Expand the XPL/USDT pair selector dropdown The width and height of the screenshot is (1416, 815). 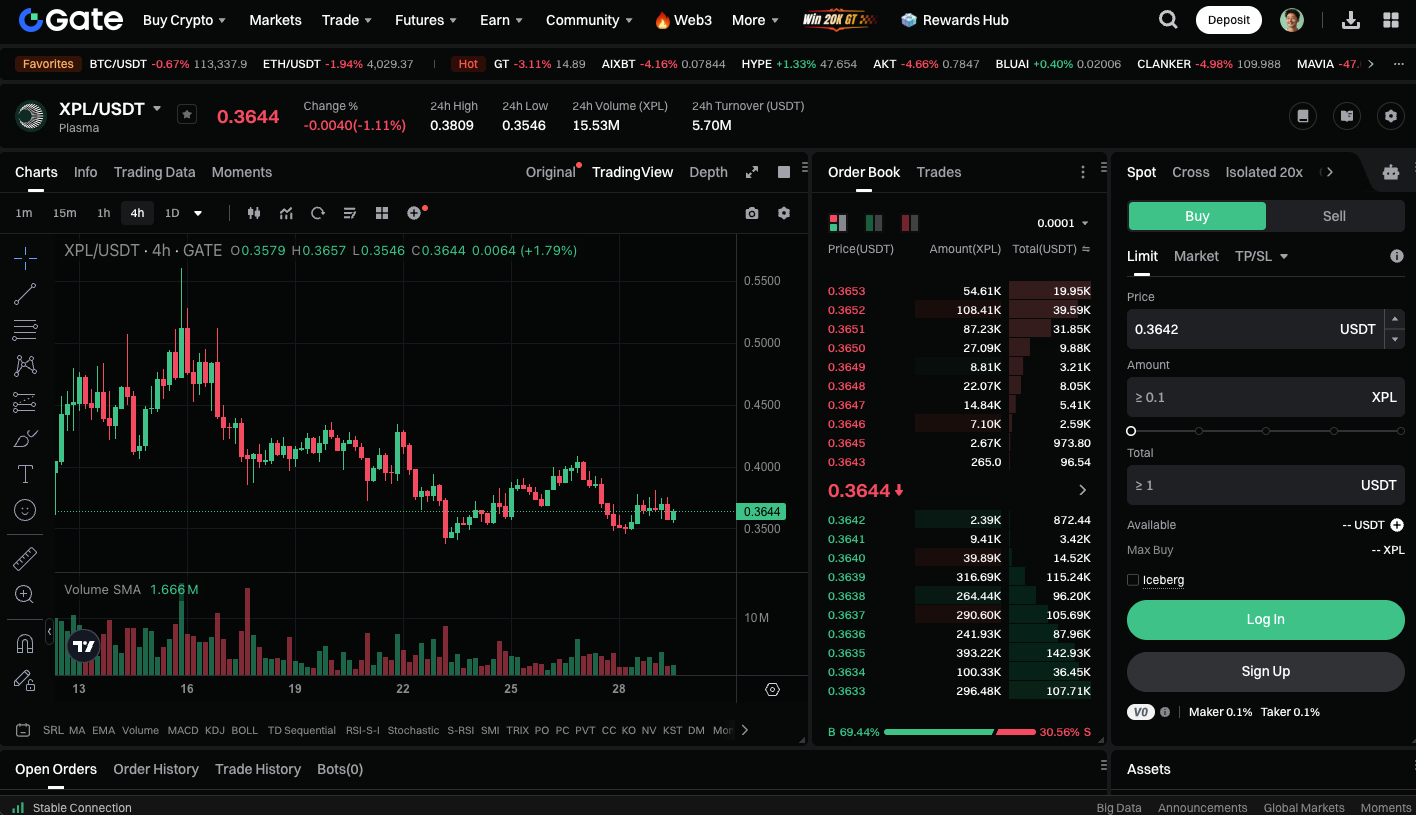click(x=157, y=108)
